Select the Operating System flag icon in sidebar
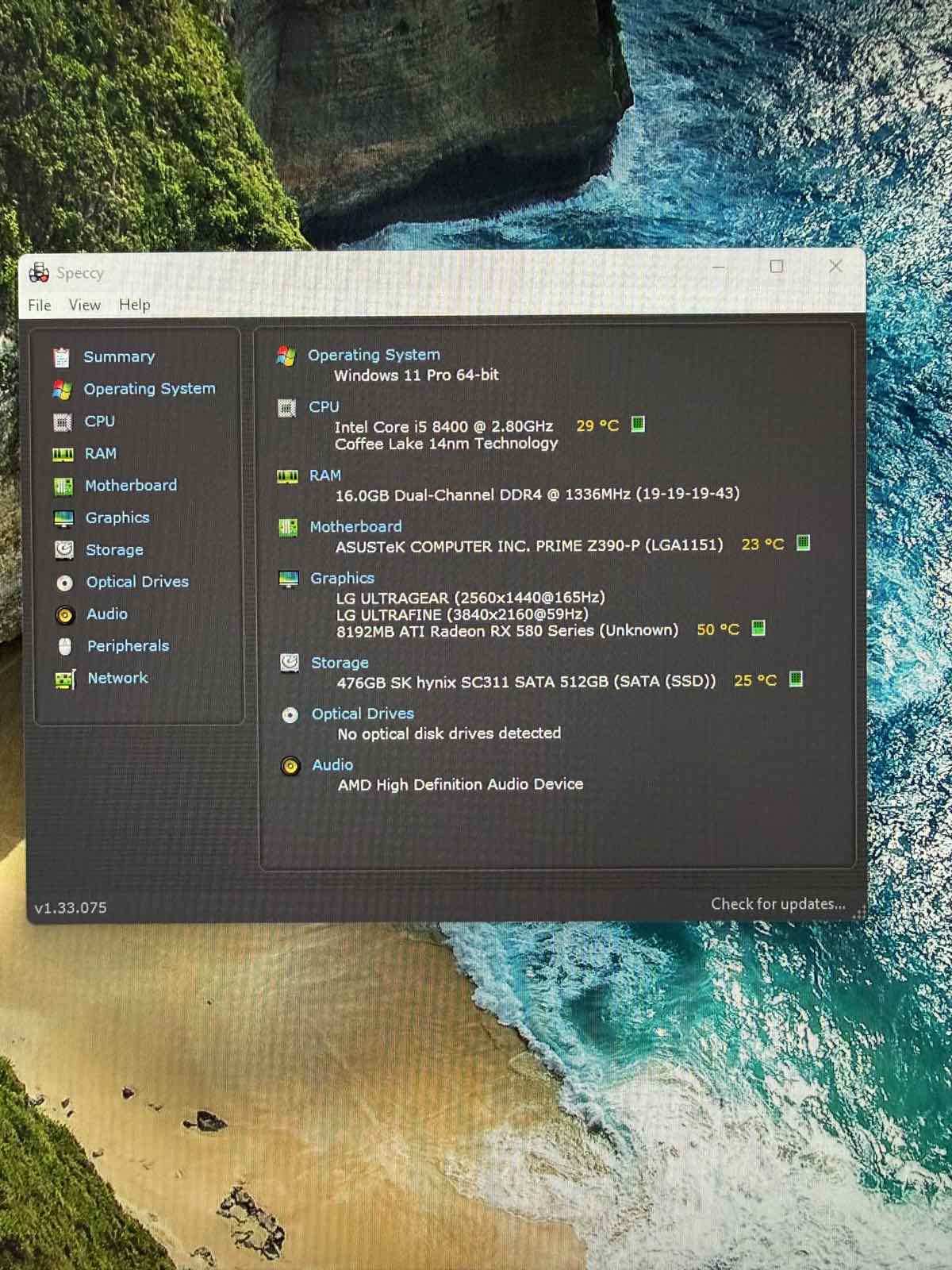The height and width of the screenshot is (1270, 952). (62, 390)
